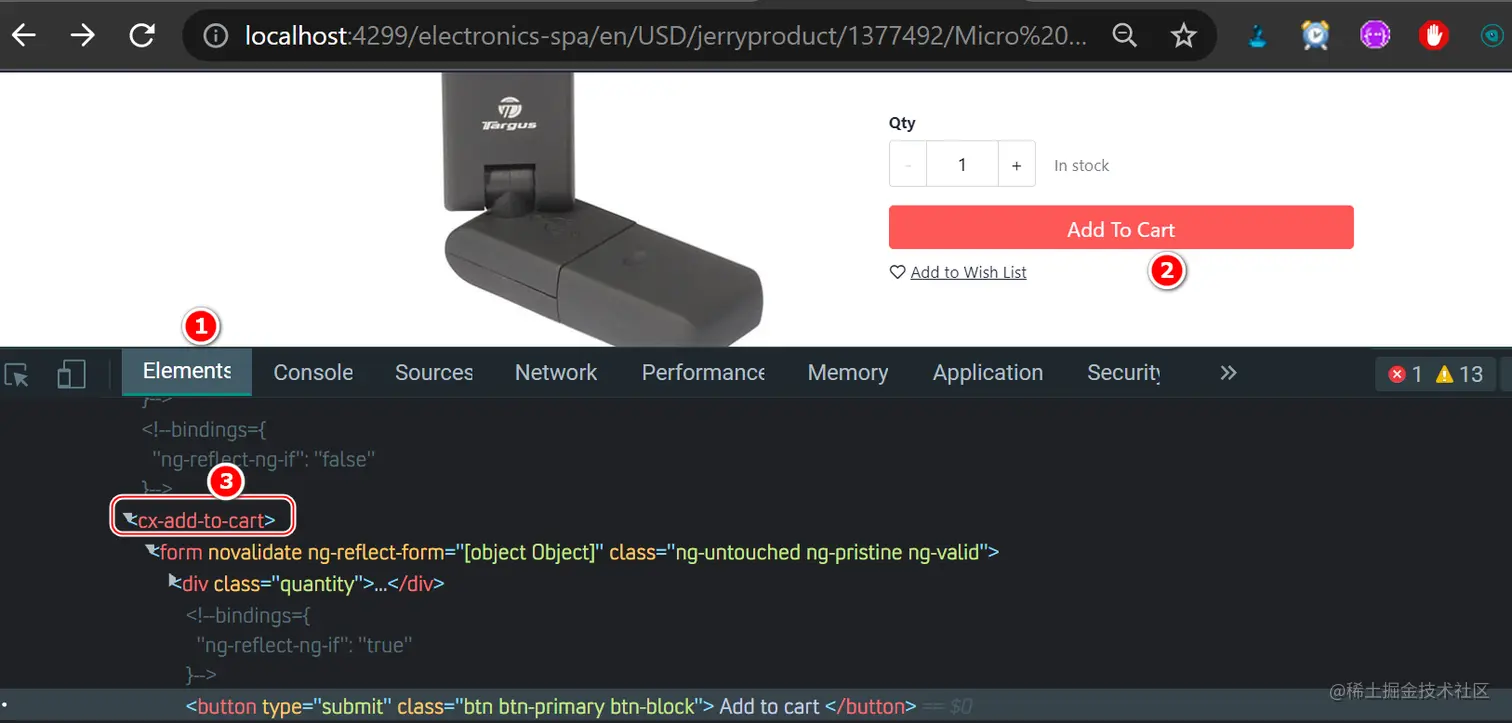Click the quantity input field
This screenshot has height=723, width=1512.
point(962,164)
